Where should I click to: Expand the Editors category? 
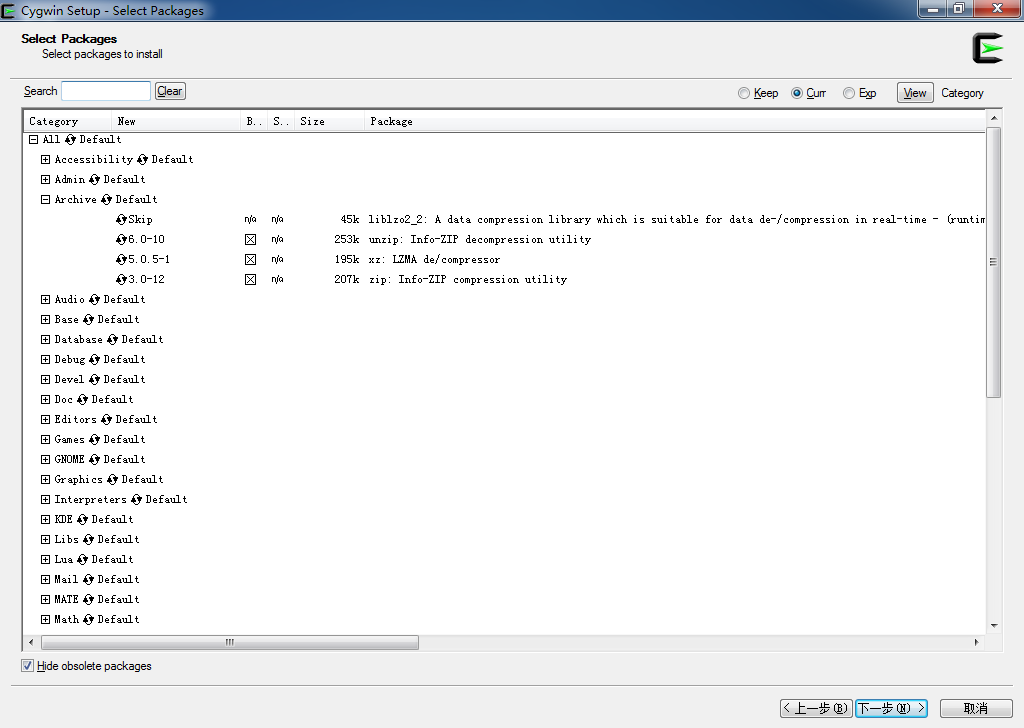coord(45,420)
